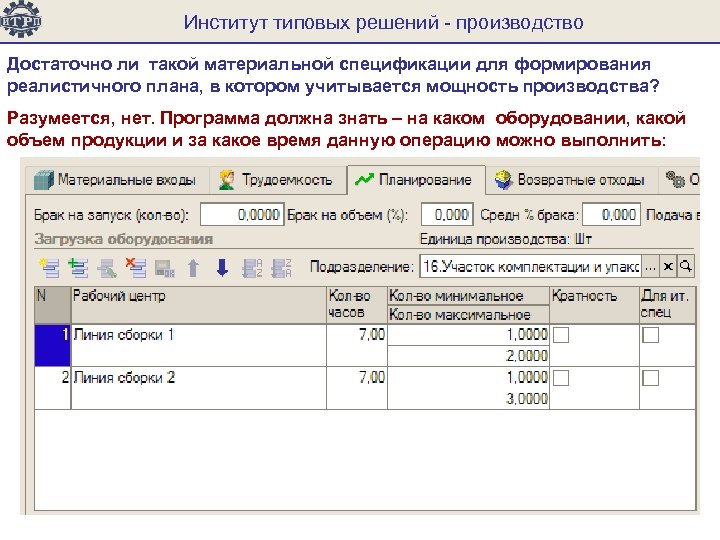Click the Трудоемкость person icon

click(227, 180)
